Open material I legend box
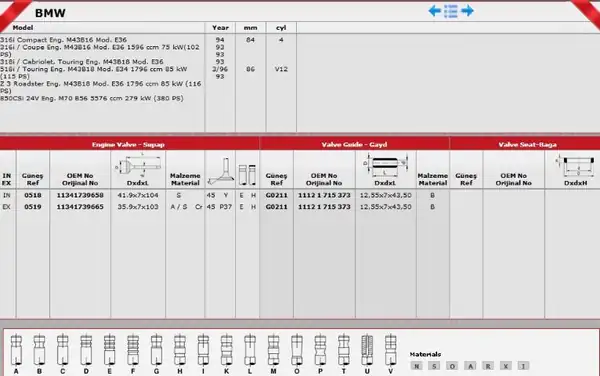Viewport: 600px width, 376px height. coord(523,366)
